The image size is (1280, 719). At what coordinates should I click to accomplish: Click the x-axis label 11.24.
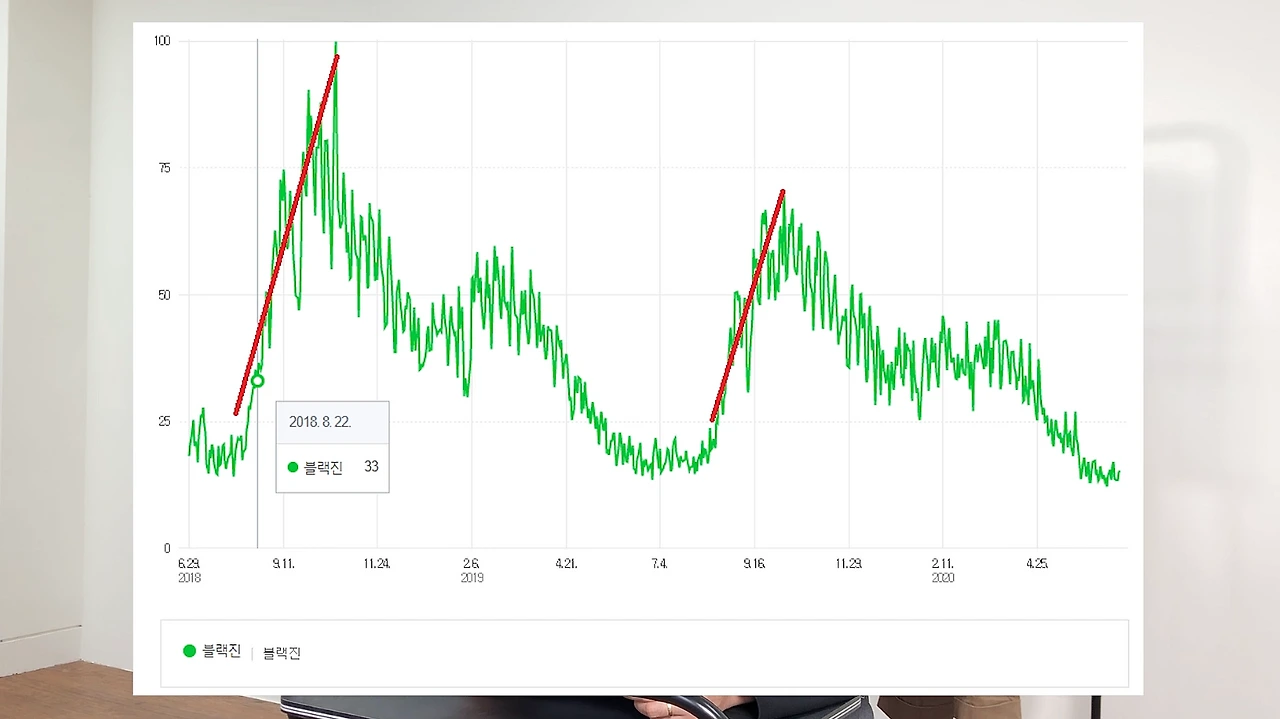tap(377, 564)
